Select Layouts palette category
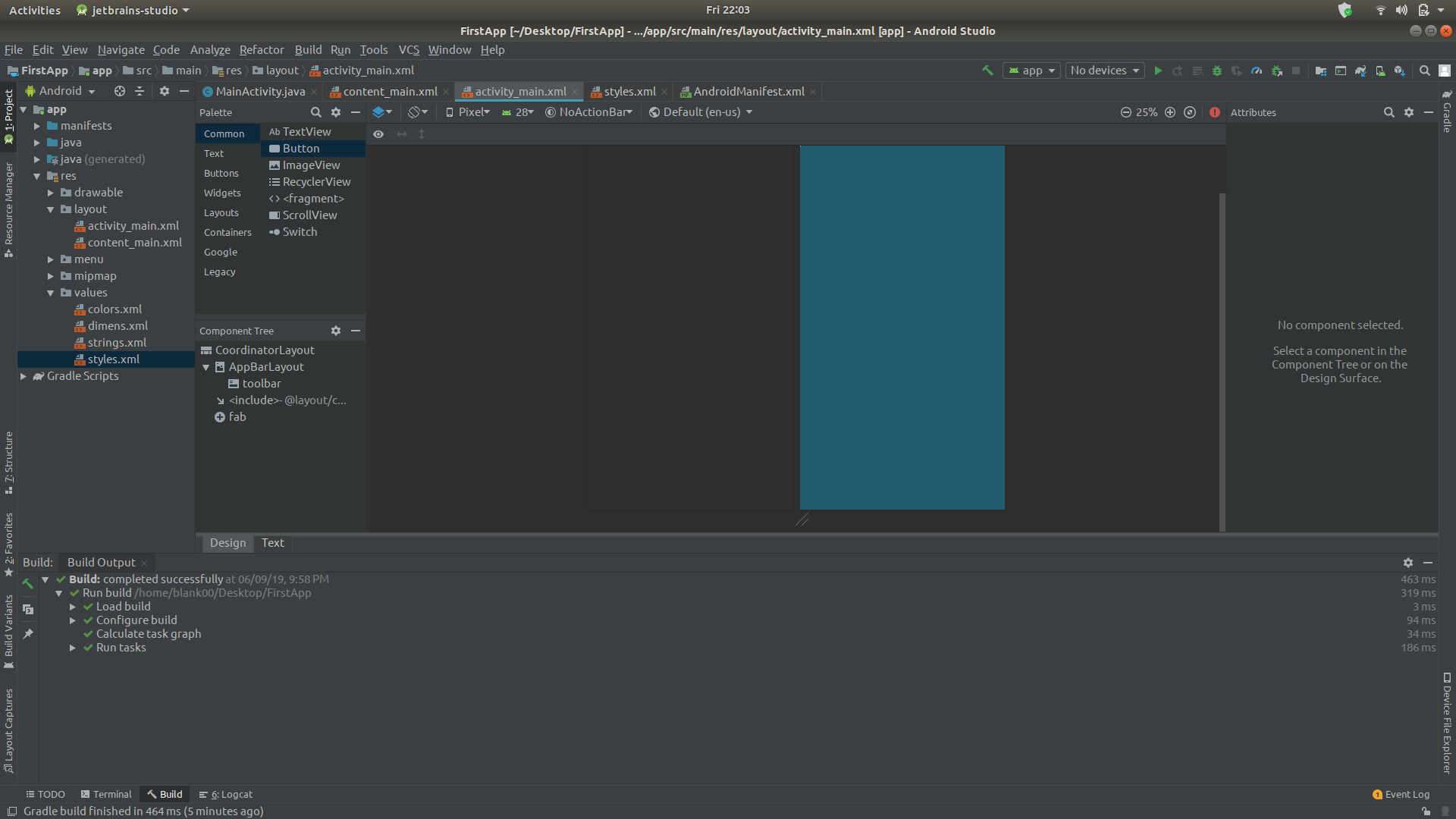This screenshot has width=1456, height=819. coord(221,213)
